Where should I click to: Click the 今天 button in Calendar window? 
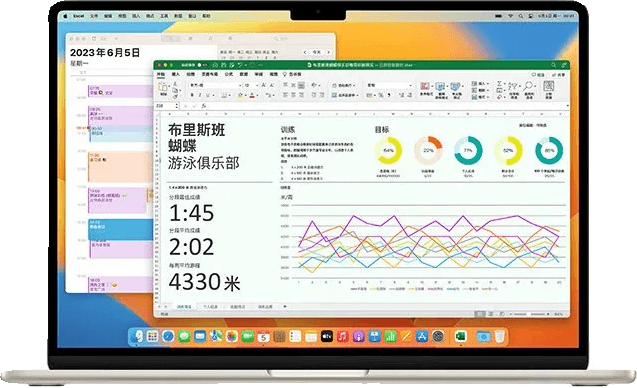pyautogui.click(x=316, y=52)
